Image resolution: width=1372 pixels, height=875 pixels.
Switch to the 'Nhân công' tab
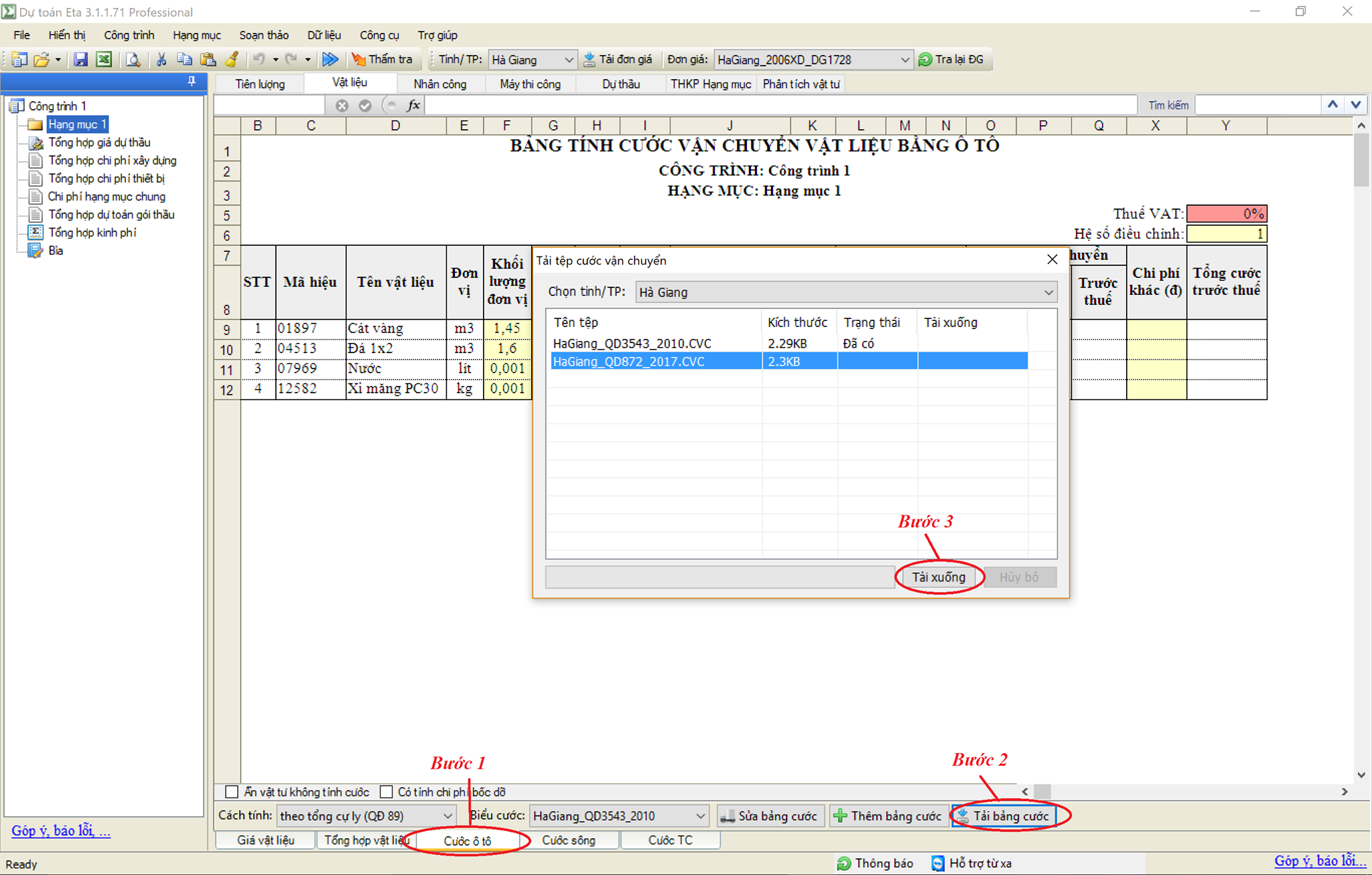439,84
